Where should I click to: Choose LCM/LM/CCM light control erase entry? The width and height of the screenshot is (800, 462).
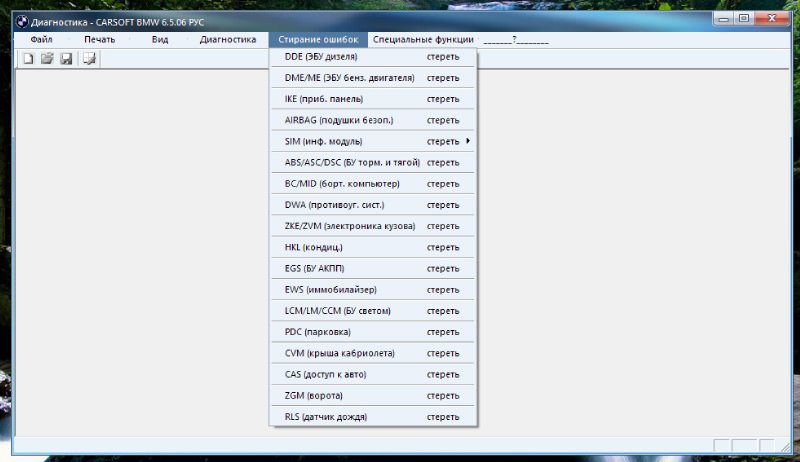[x=373, y=311]
